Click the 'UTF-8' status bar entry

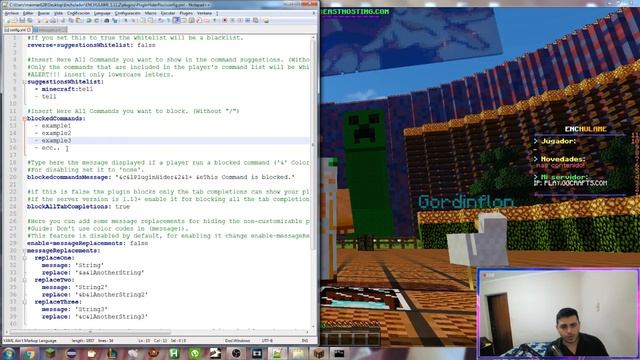click(267, 340)
